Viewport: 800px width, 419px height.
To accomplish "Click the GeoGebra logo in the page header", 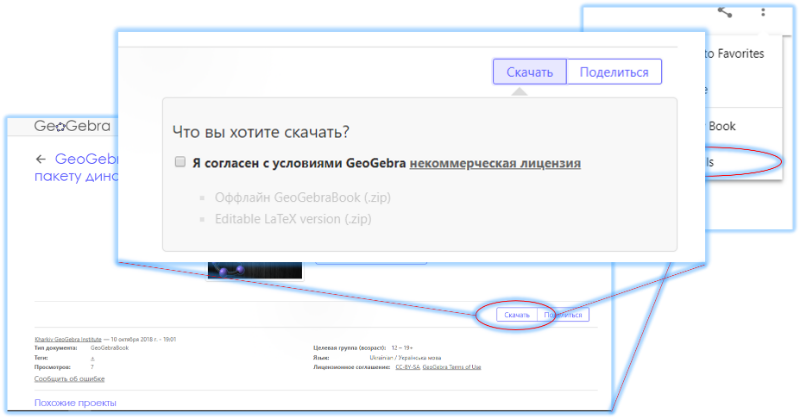I will click(72, 126).
